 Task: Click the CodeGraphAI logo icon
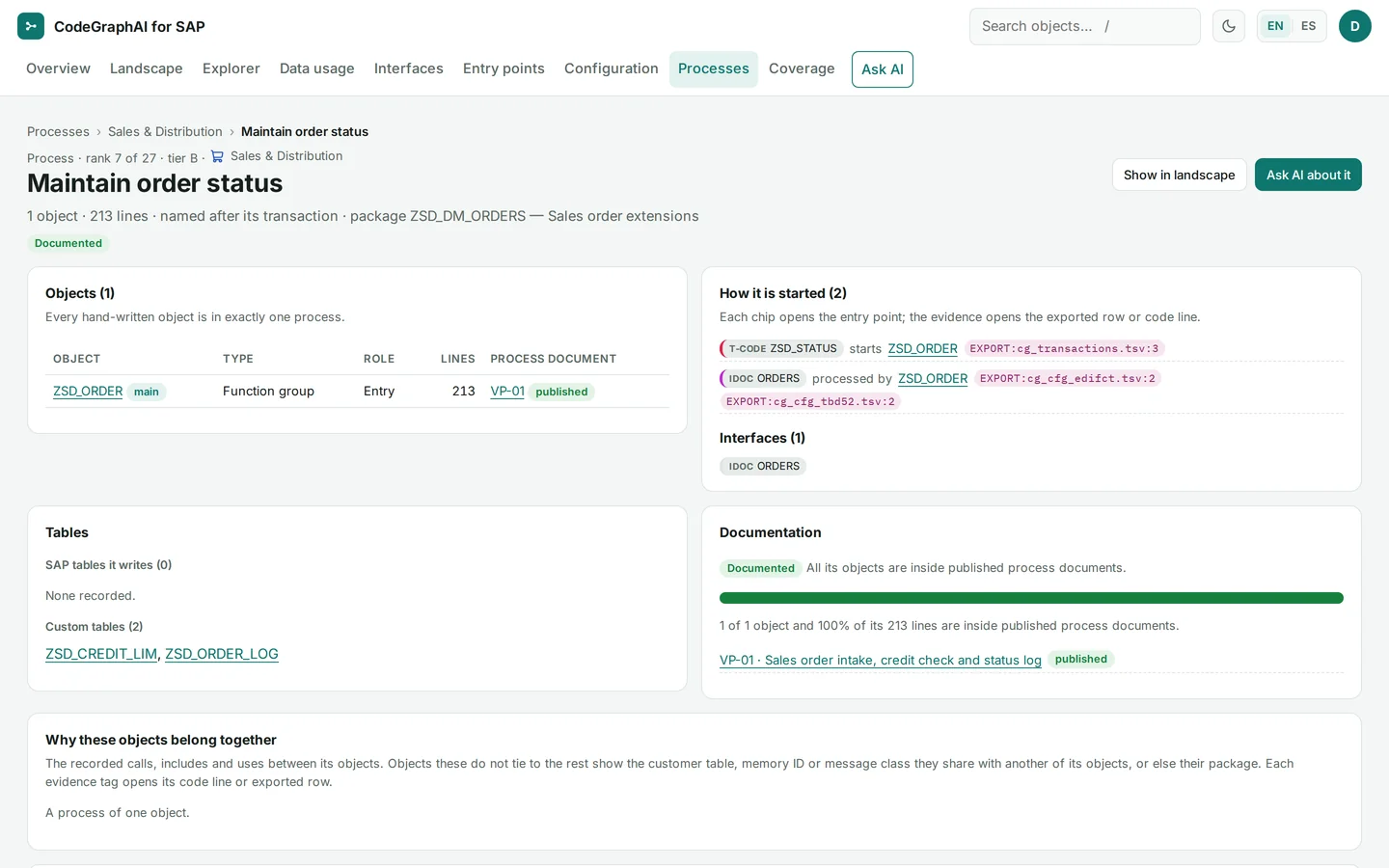31,26
